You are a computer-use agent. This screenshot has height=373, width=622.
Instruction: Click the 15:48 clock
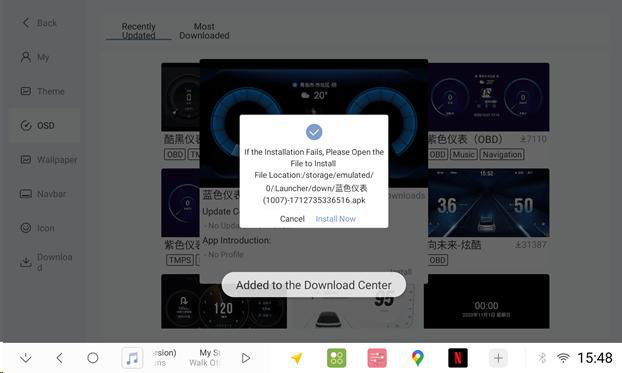595,358
